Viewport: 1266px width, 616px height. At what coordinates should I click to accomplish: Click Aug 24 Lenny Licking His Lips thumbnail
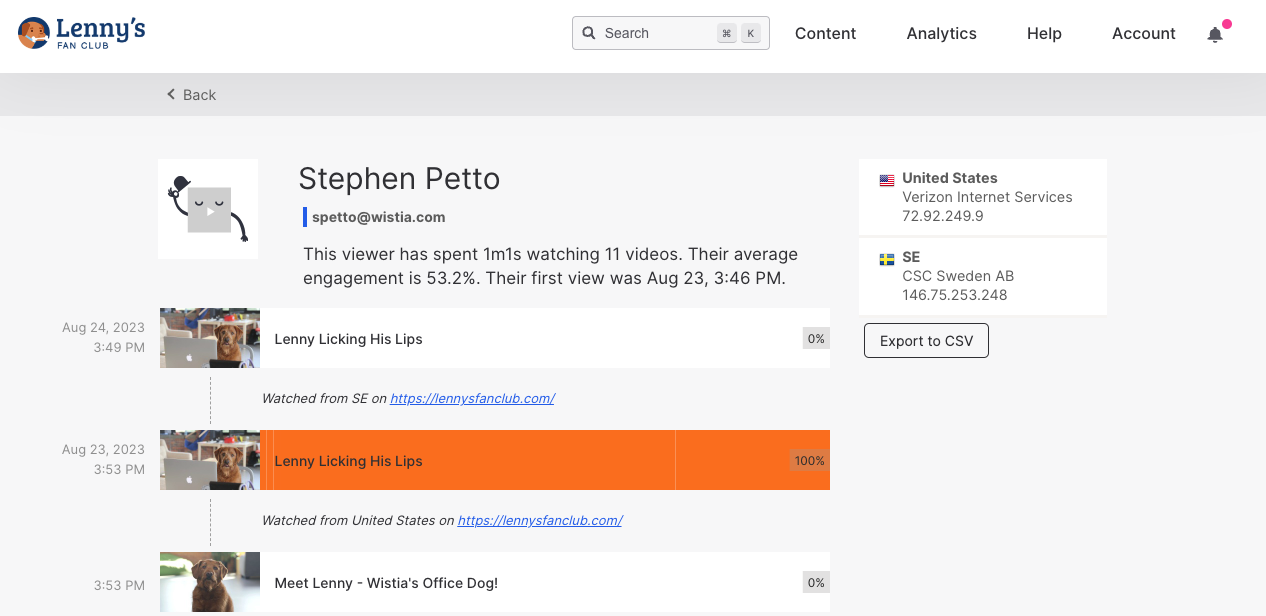pos(210,338)
